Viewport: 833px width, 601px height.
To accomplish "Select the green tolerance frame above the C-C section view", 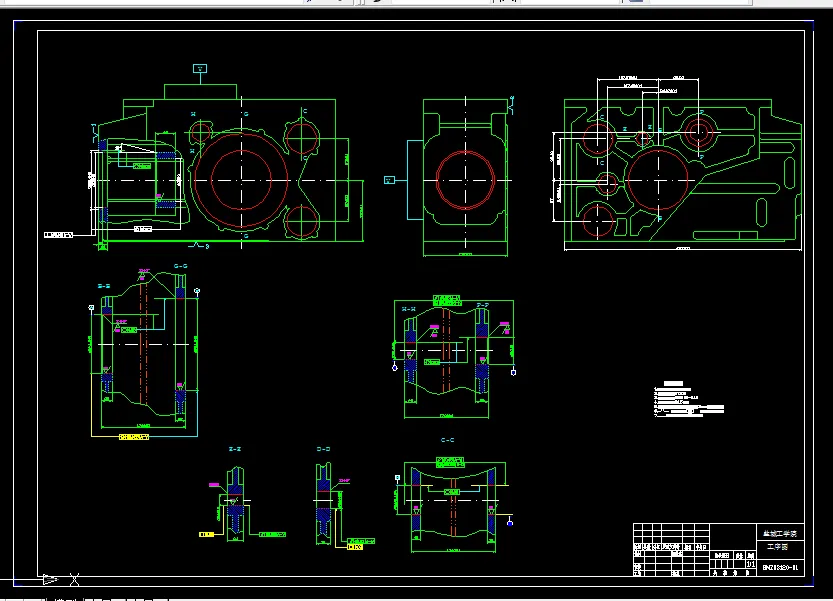I will tap(450, 462).
